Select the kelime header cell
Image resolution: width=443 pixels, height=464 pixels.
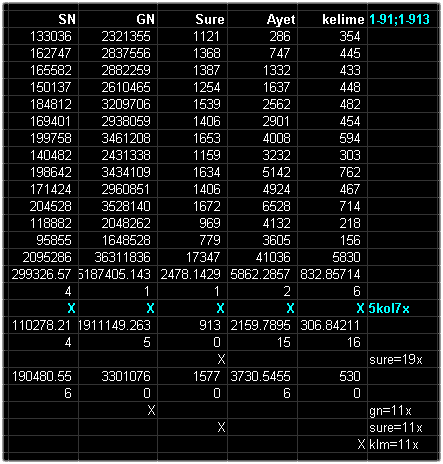333,19
